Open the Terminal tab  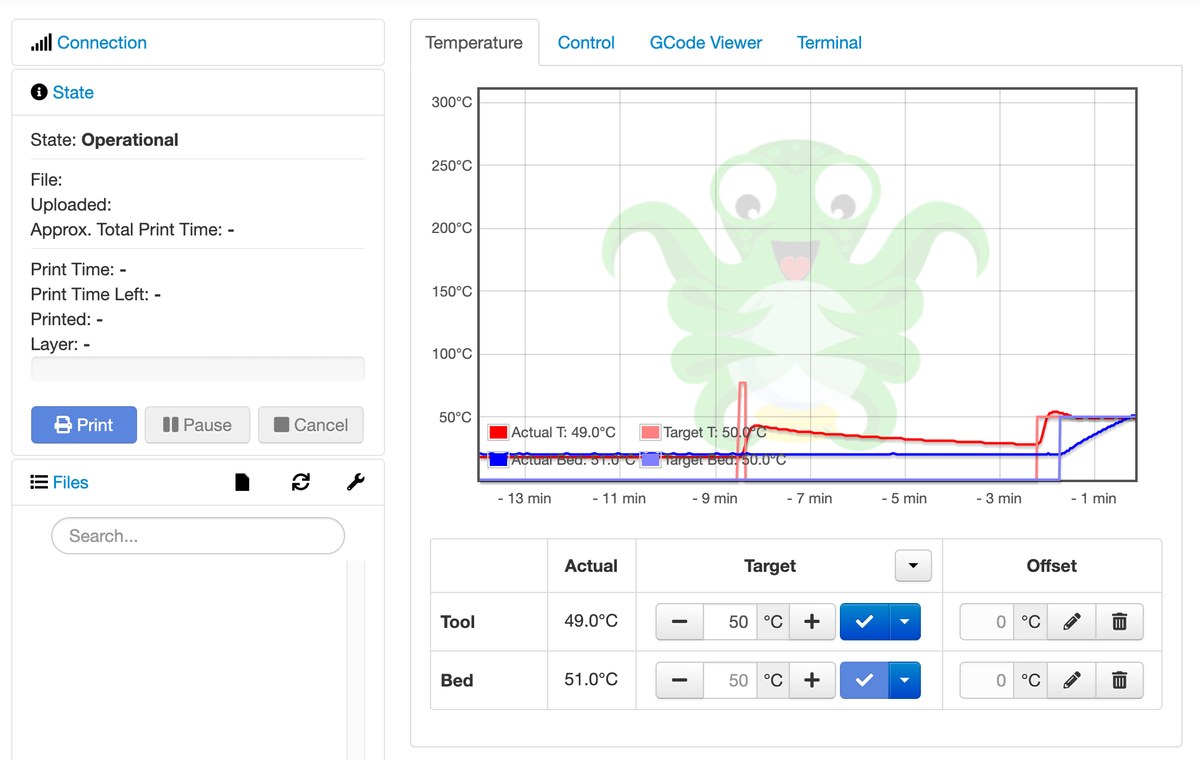[x=829, y=42]
